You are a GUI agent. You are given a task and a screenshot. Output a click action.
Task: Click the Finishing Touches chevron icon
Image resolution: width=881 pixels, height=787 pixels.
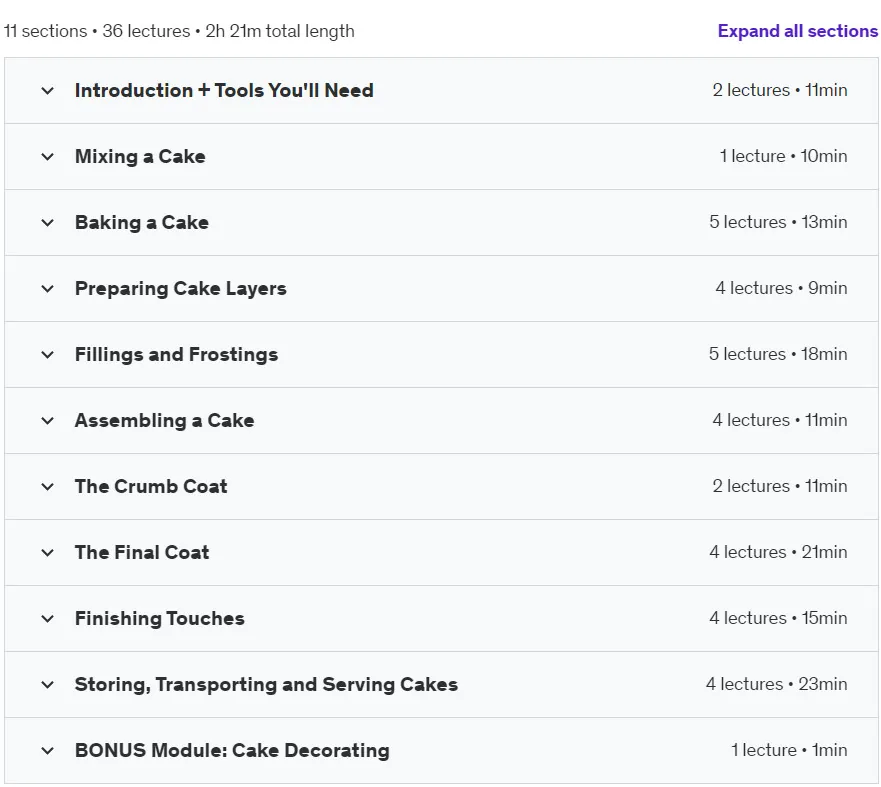click(48, 618)
